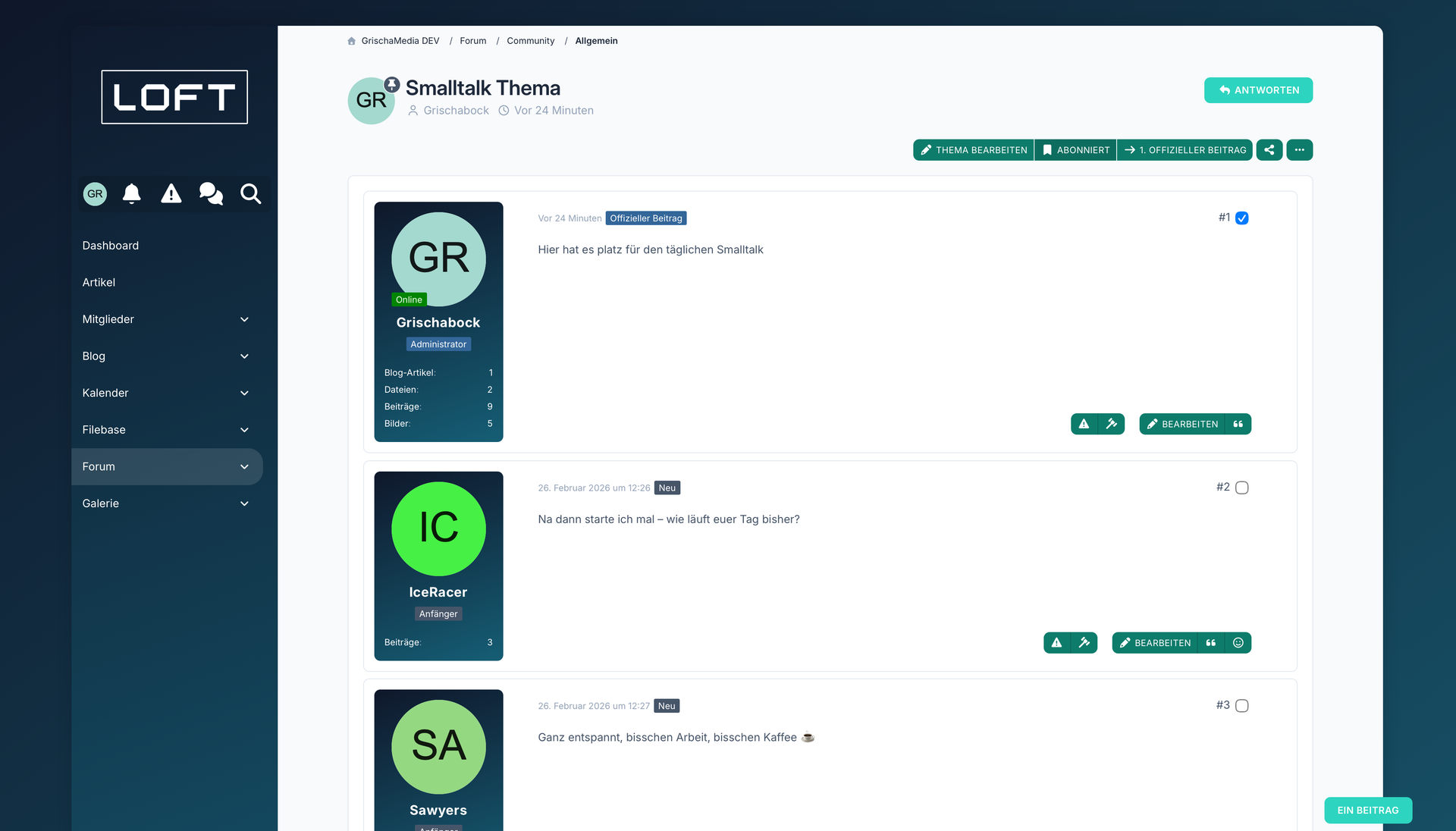This screenshot has height=831, width=1456.
Task: Open IceRacer's green avatar thumbnail
Action: pyautogui.click(x=438, y=528)
